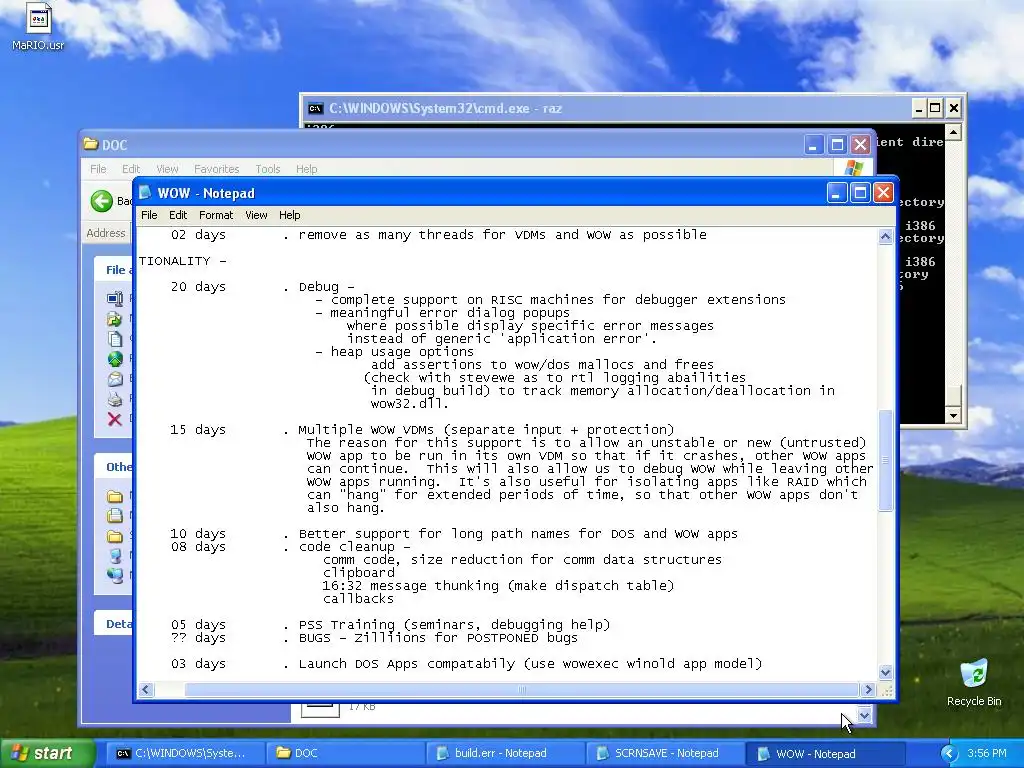Click Notepad horizontal scrollbar left arrow
The height and width of the screenshot is (768, 1024).
pyautogui.click(x=146, y=690)
